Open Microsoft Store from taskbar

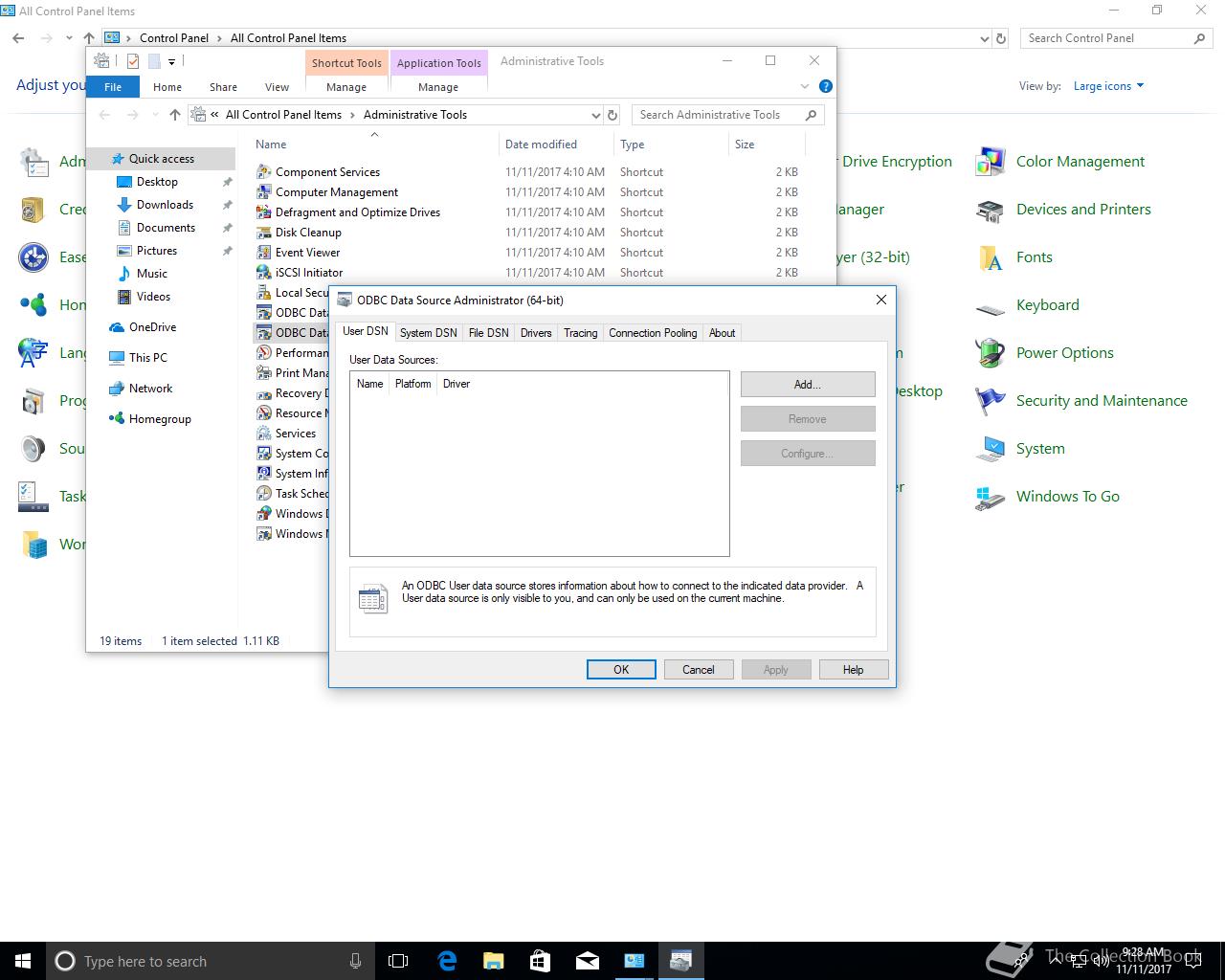click(x=540, y=961)
